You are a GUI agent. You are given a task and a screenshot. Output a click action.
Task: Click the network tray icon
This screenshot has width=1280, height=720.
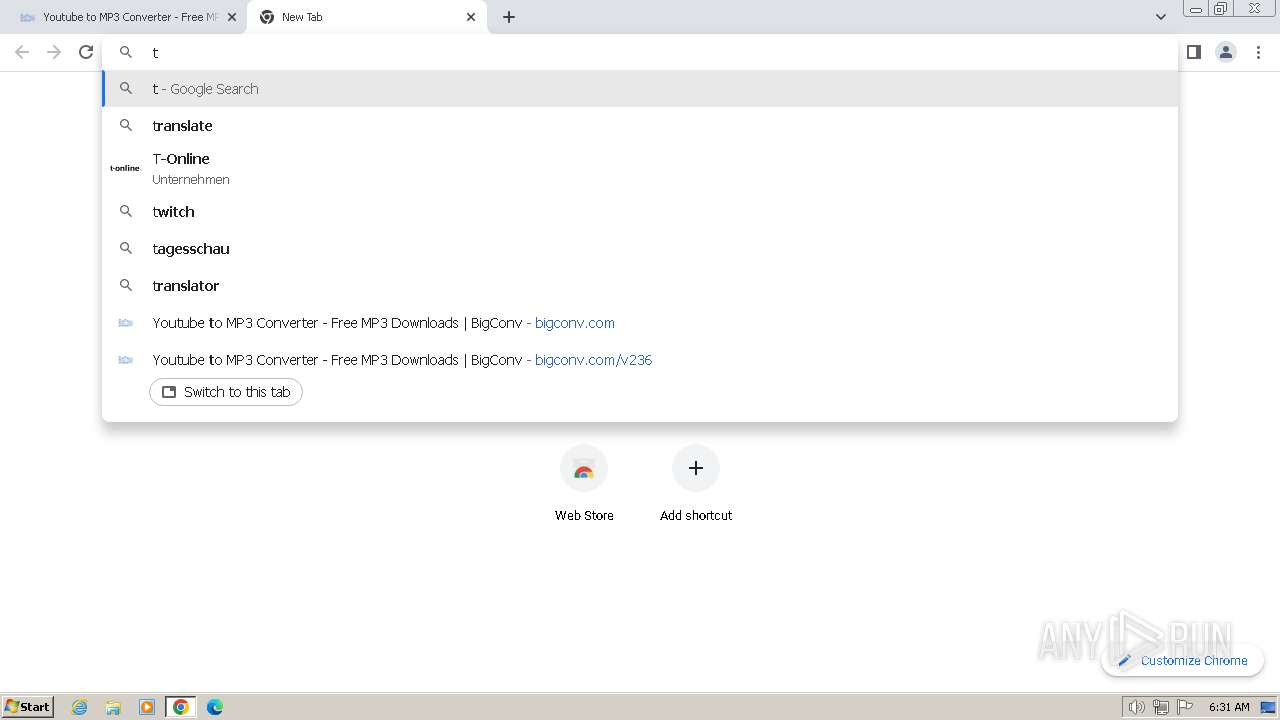tap(1161, 707)
